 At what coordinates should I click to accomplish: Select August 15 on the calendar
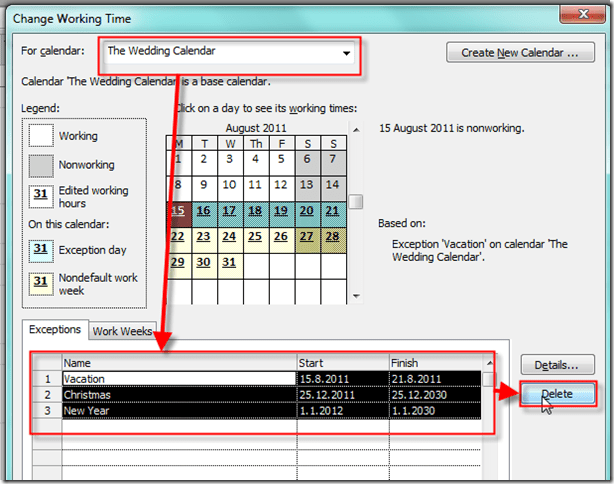tap(177, 210)
